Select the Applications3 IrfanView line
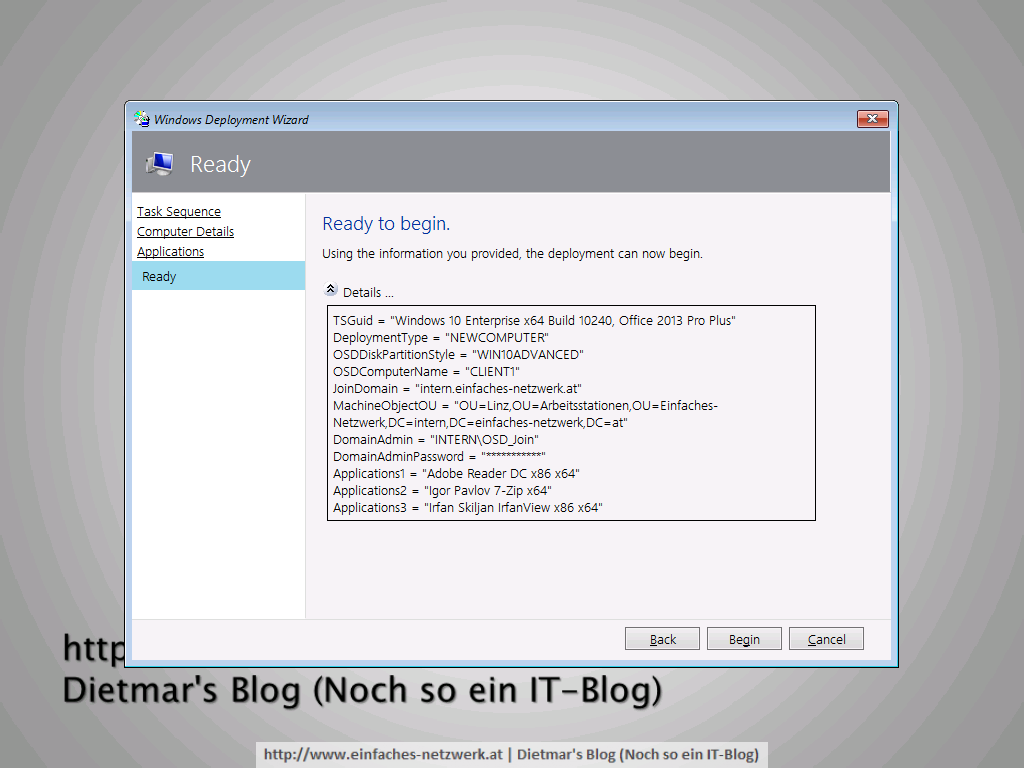This screenshot has height=768, width=1024. coord(468,507)
